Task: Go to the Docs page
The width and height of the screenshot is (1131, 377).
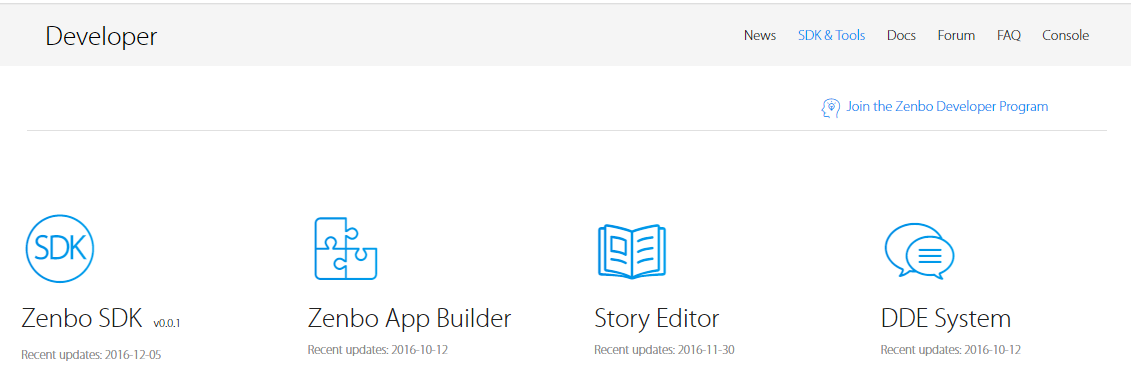Action: (901, 35)
